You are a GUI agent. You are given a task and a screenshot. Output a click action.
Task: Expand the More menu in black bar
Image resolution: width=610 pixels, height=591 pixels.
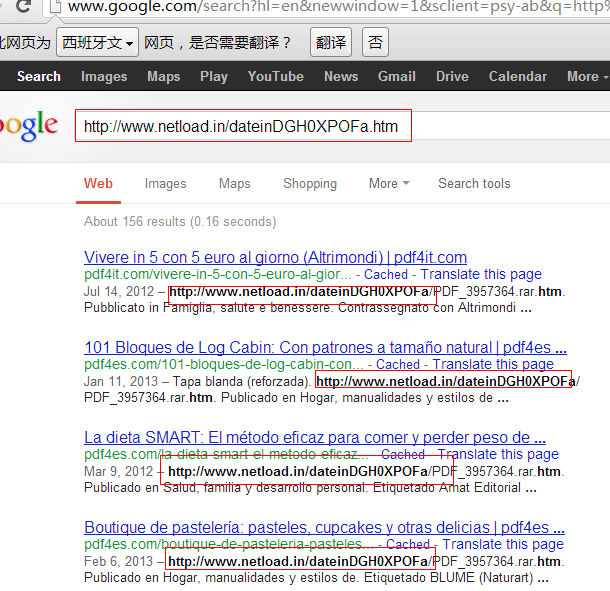(x=587, y=76)
